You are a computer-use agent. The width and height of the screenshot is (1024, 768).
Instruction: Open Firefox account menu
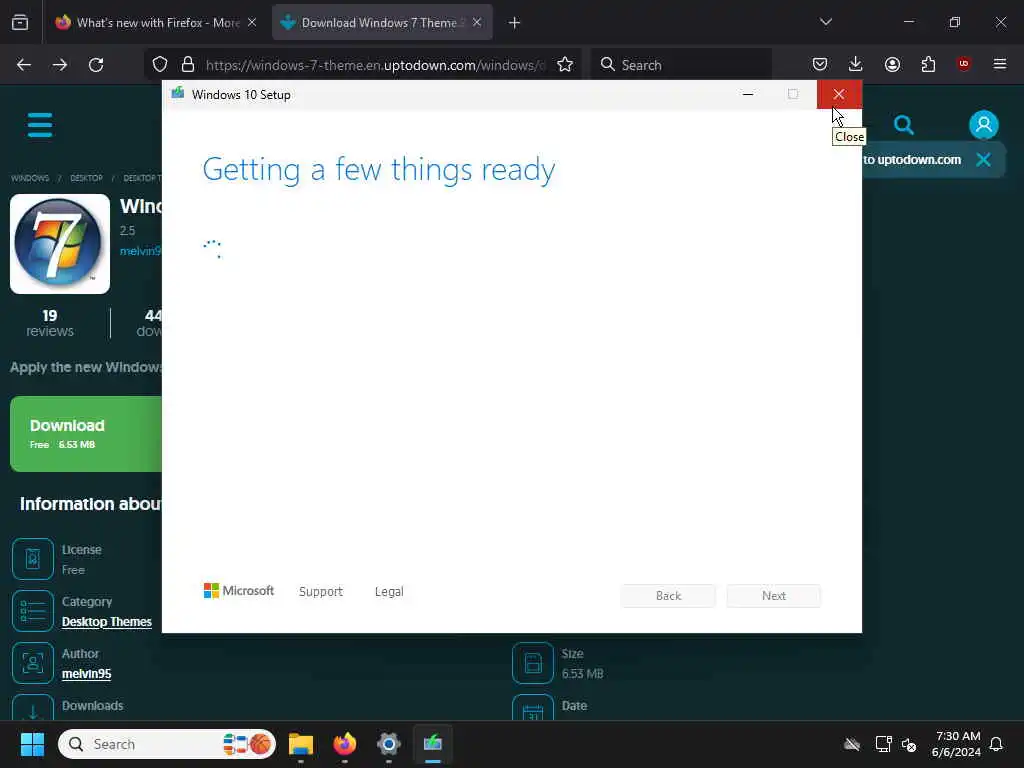(x=892, y=64)
